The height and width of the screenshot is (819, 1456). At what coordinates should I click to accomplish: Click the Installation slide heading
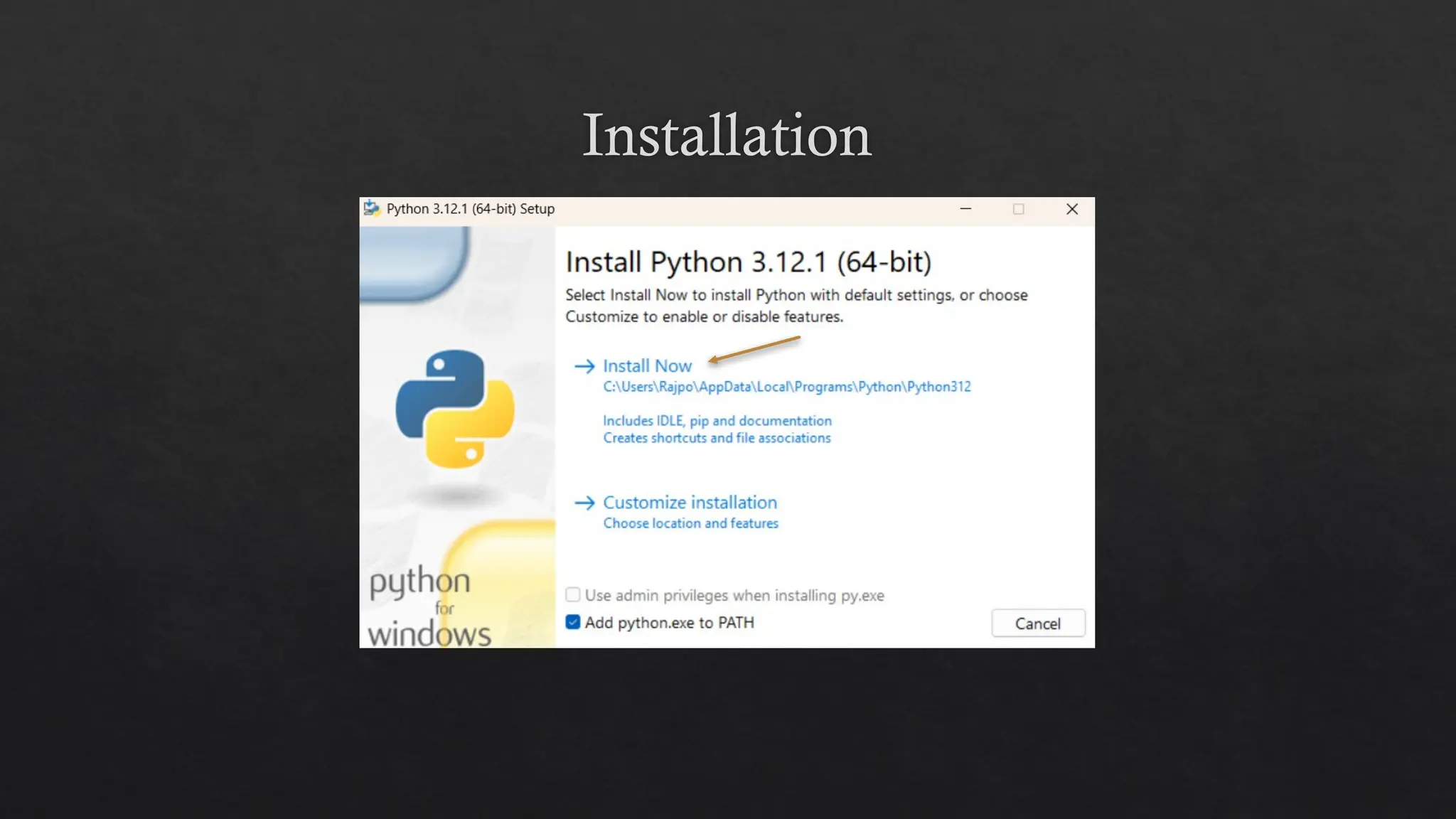(x=727, y=135)
